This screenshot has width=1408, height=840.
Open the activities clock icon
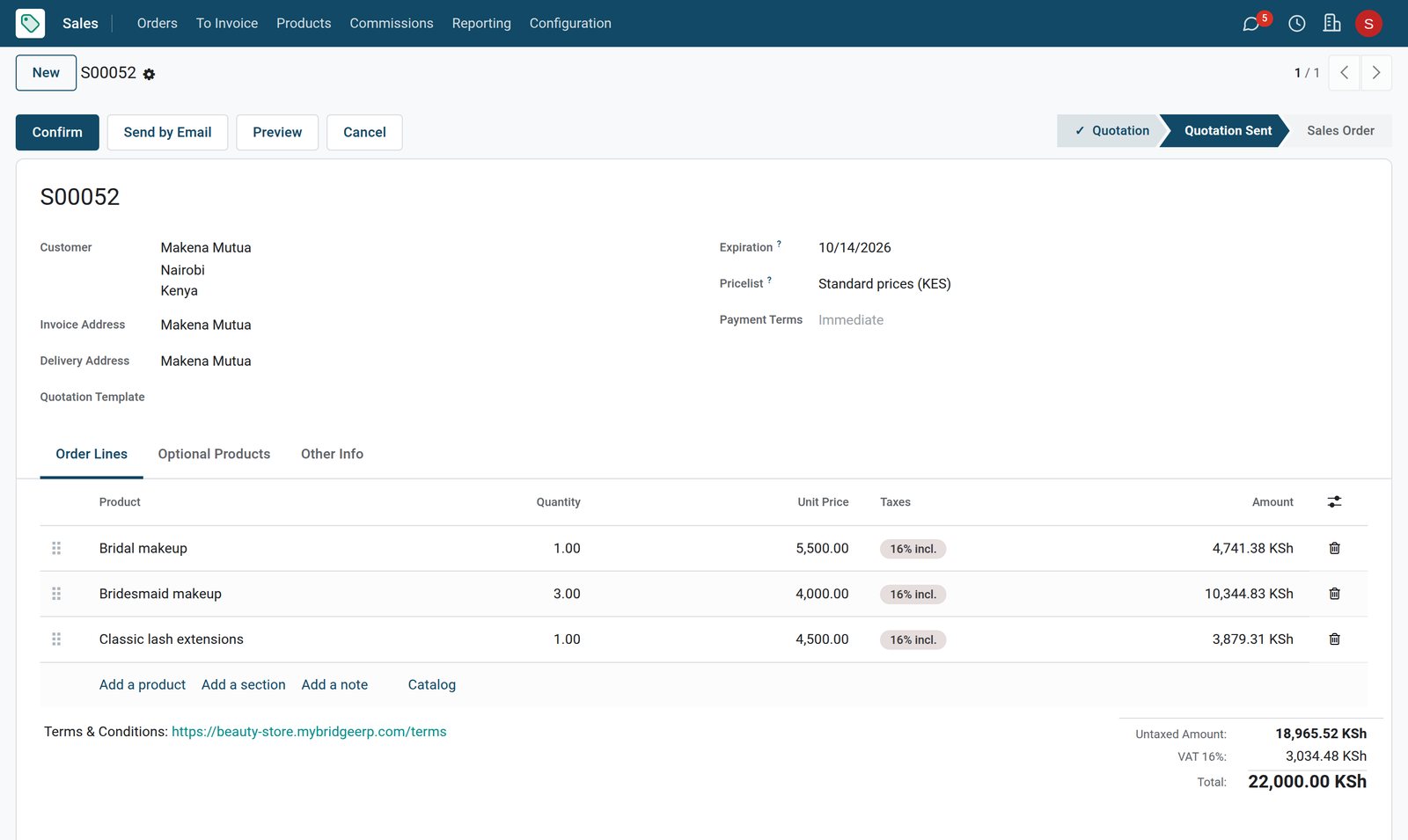pyautogui.click(x=1296, y=24)
